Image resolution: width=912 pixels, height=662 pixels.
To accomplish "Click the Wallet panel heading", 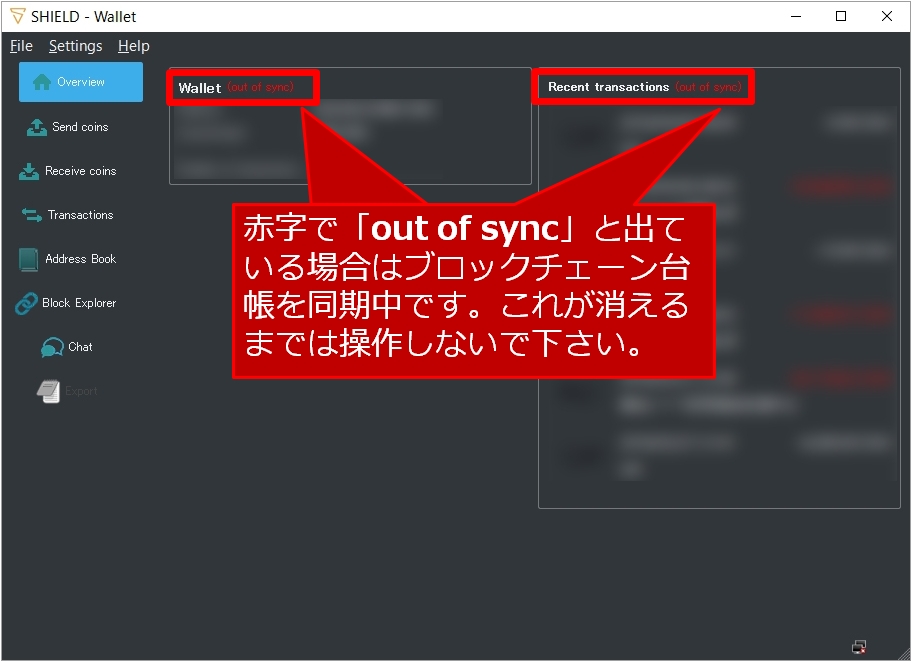I will (x=200, y=88).
